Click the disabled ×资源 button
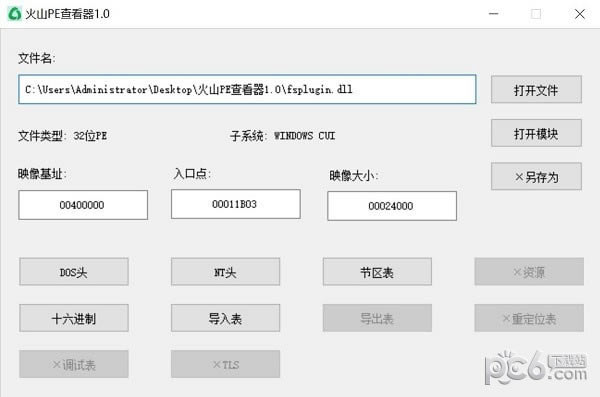Image resolution: width=600 pixels, height=397 pixels. tap(529, 272)
